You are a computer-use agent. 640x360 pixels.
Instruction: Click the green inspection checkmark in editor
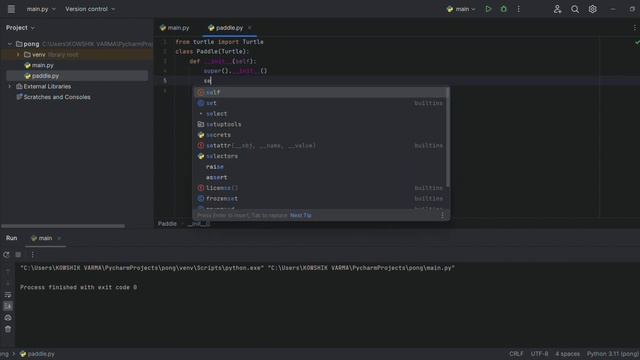[637, 42]
